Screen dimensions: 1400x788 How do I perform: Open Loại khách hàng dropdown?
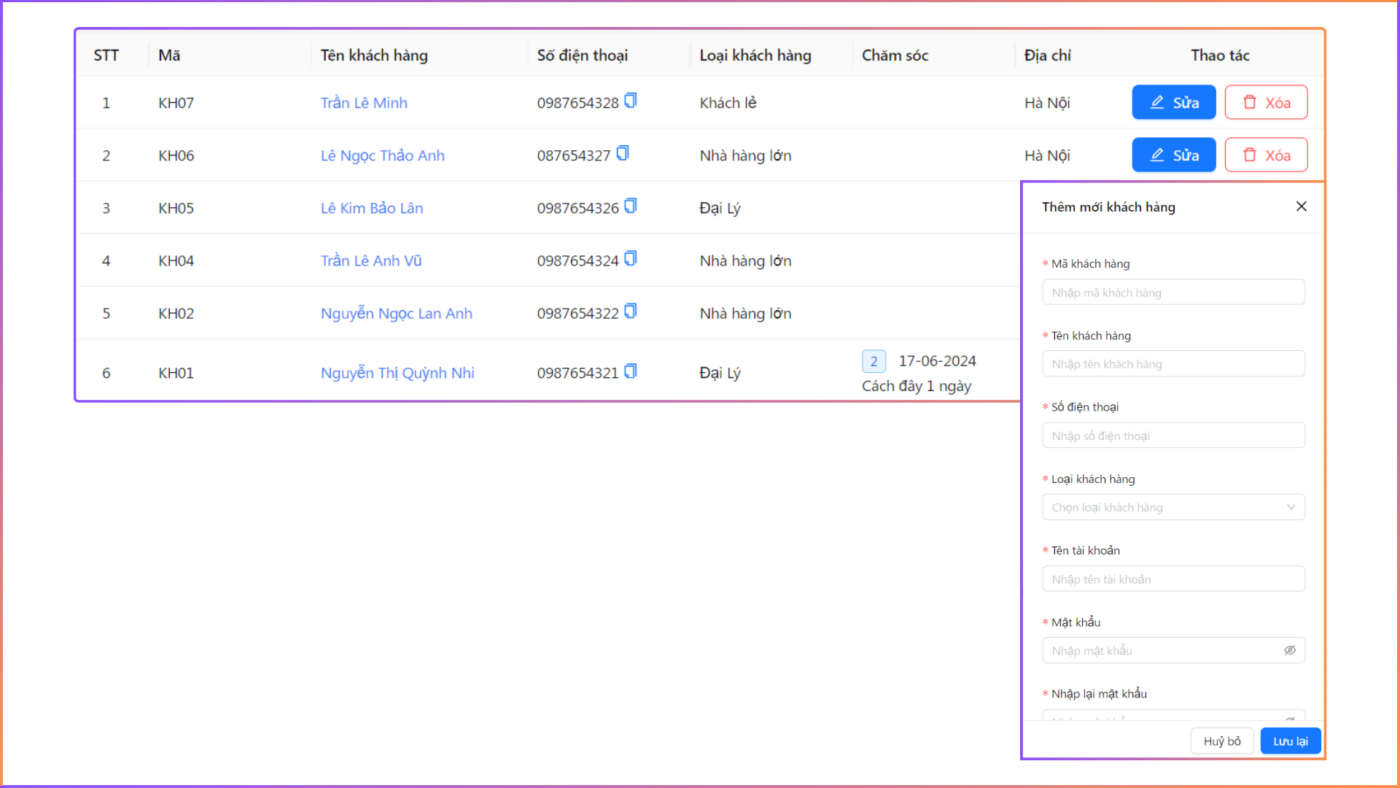pos(1173,507)
